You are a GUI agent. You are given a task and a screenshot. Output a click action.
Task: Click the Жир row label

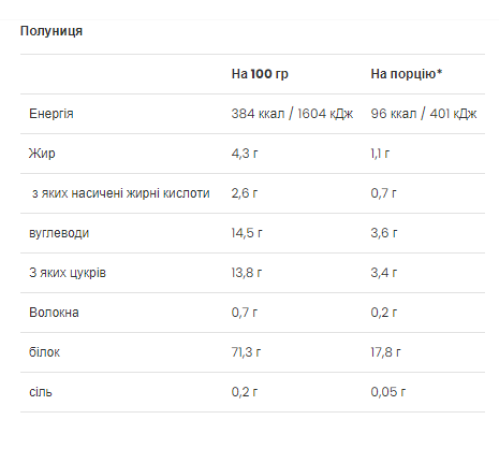coord(42,153)
